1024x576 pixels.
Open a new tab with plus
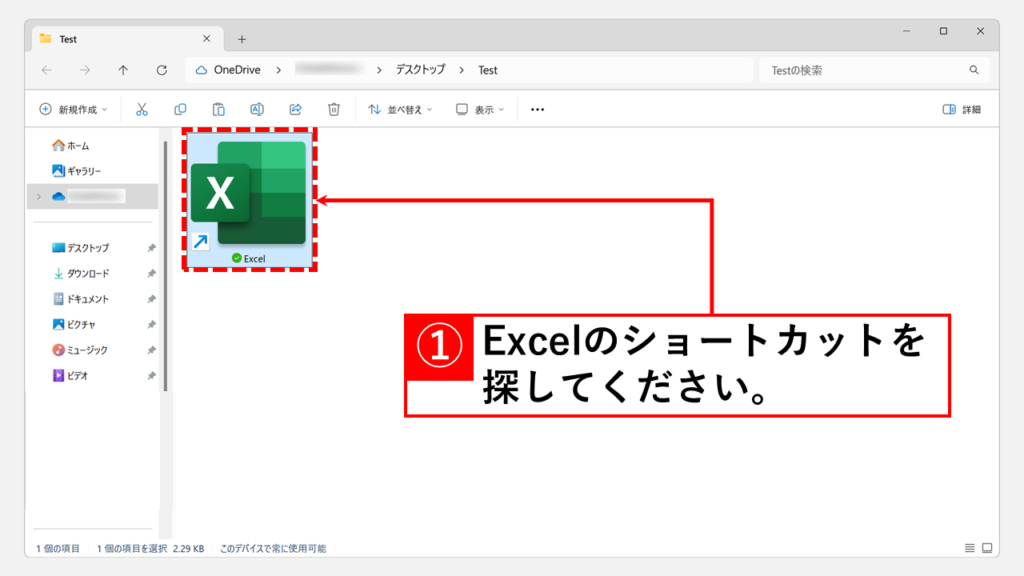242,39
